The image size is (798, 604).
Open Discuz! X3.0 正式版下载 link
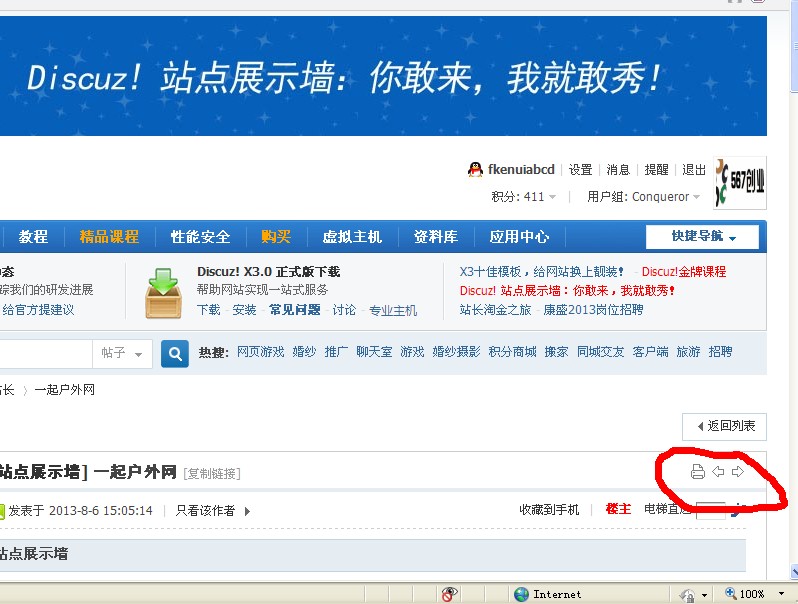coord(269,272)
